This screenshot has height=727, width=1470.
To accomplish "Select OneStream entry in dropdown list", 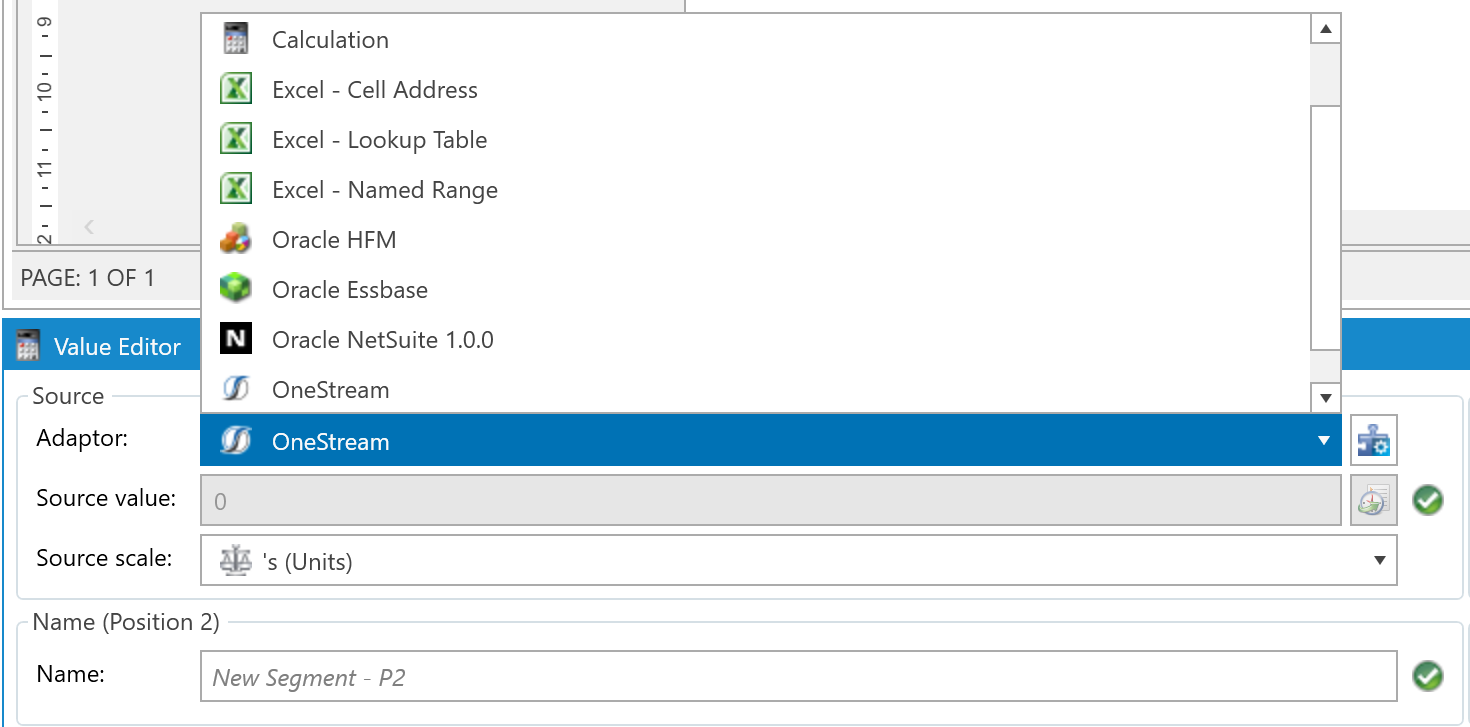I will 756,390.
